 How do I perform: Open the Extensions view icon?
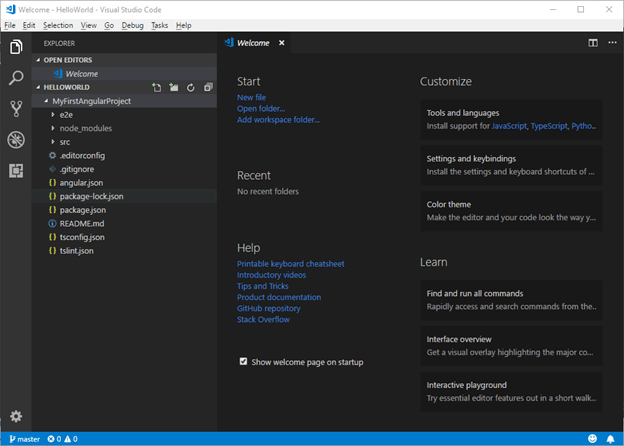[x=16, y=171]
